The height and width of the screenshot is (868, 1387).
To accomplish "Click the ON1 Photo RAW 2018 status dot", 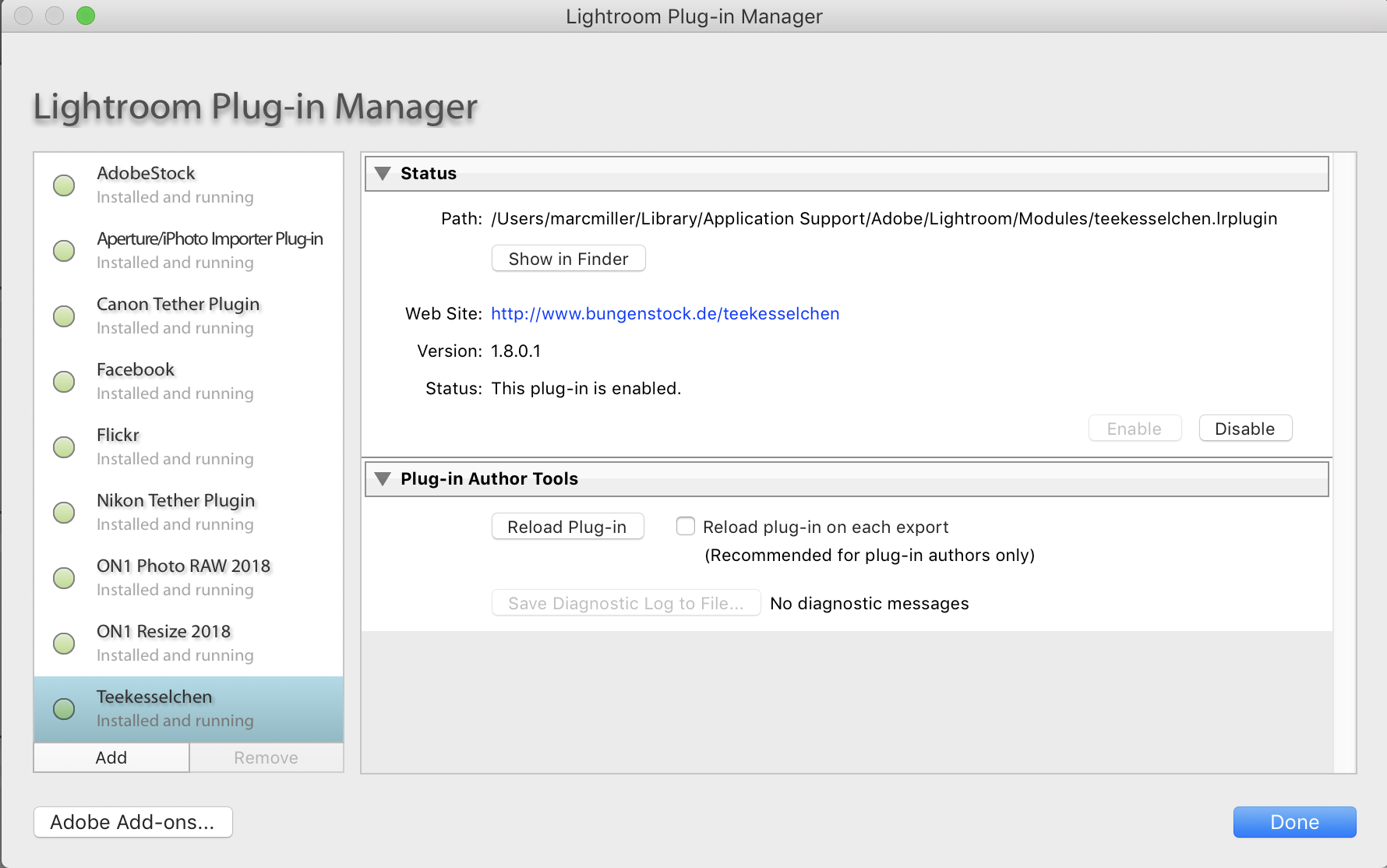I will click(64, 578).
